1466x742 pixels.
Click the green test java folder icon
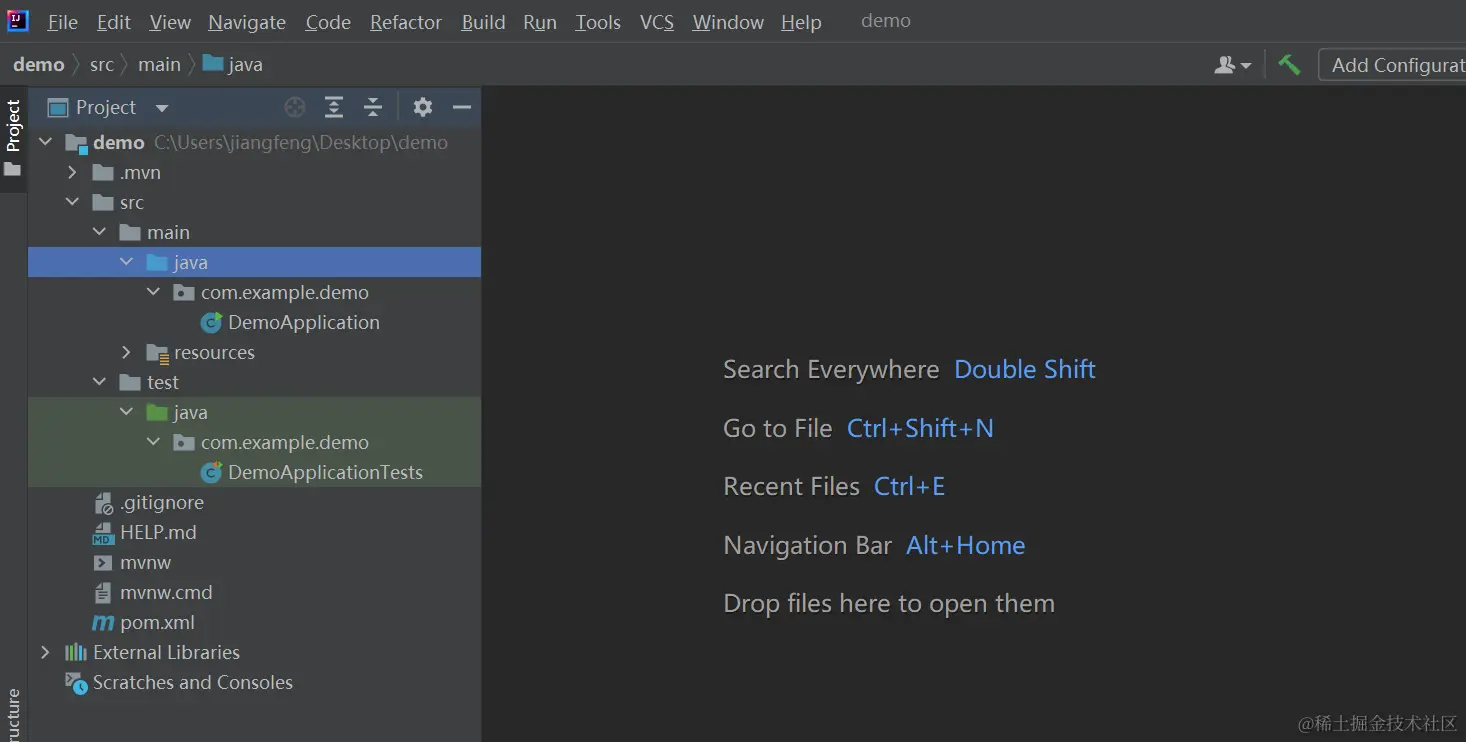coord(157,413)
